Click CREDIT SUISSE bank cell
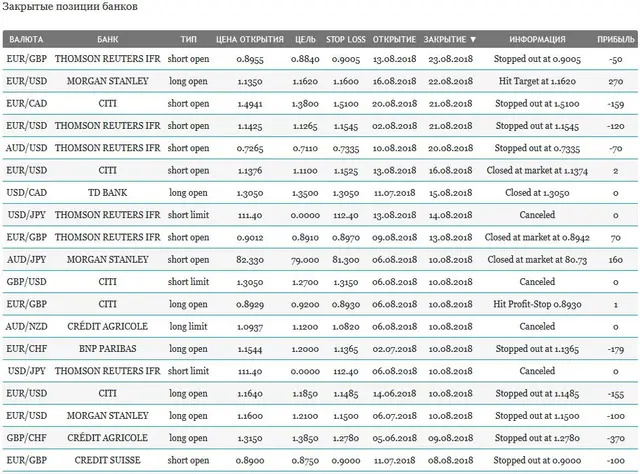Screen dimensions: 640x474 (x=108, y=460)
